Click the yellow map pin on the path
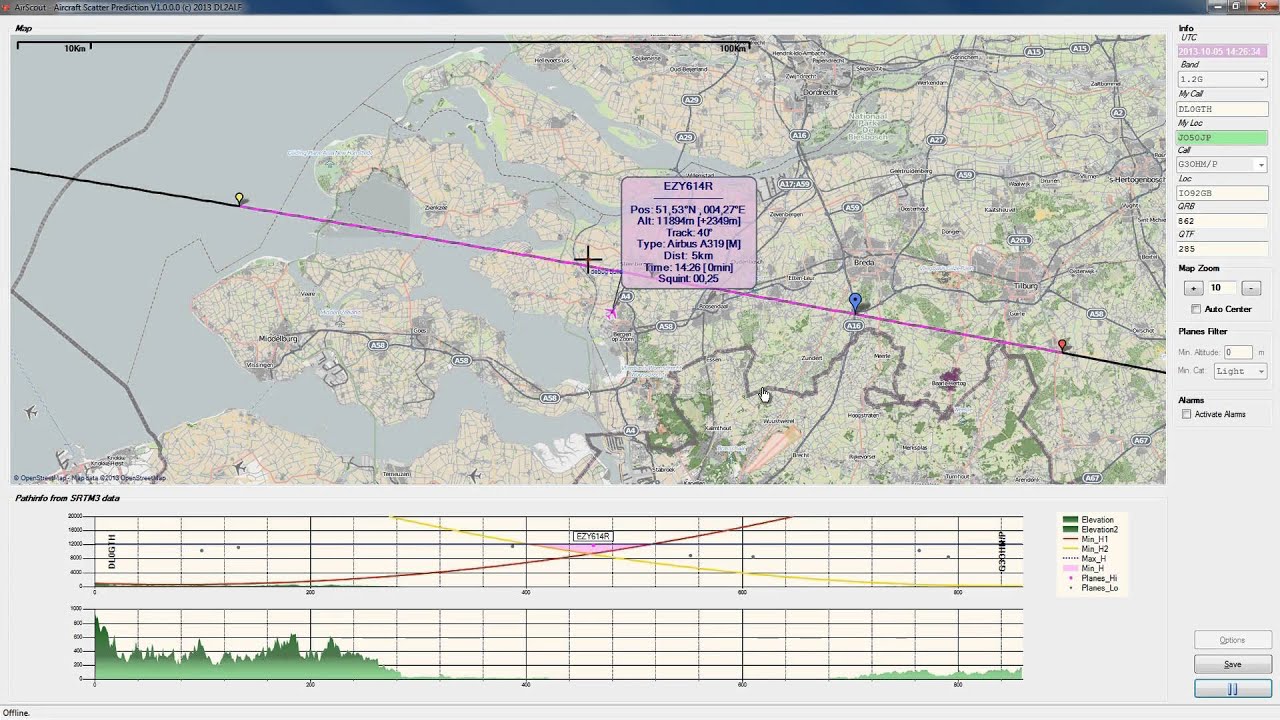 (239, 198)
